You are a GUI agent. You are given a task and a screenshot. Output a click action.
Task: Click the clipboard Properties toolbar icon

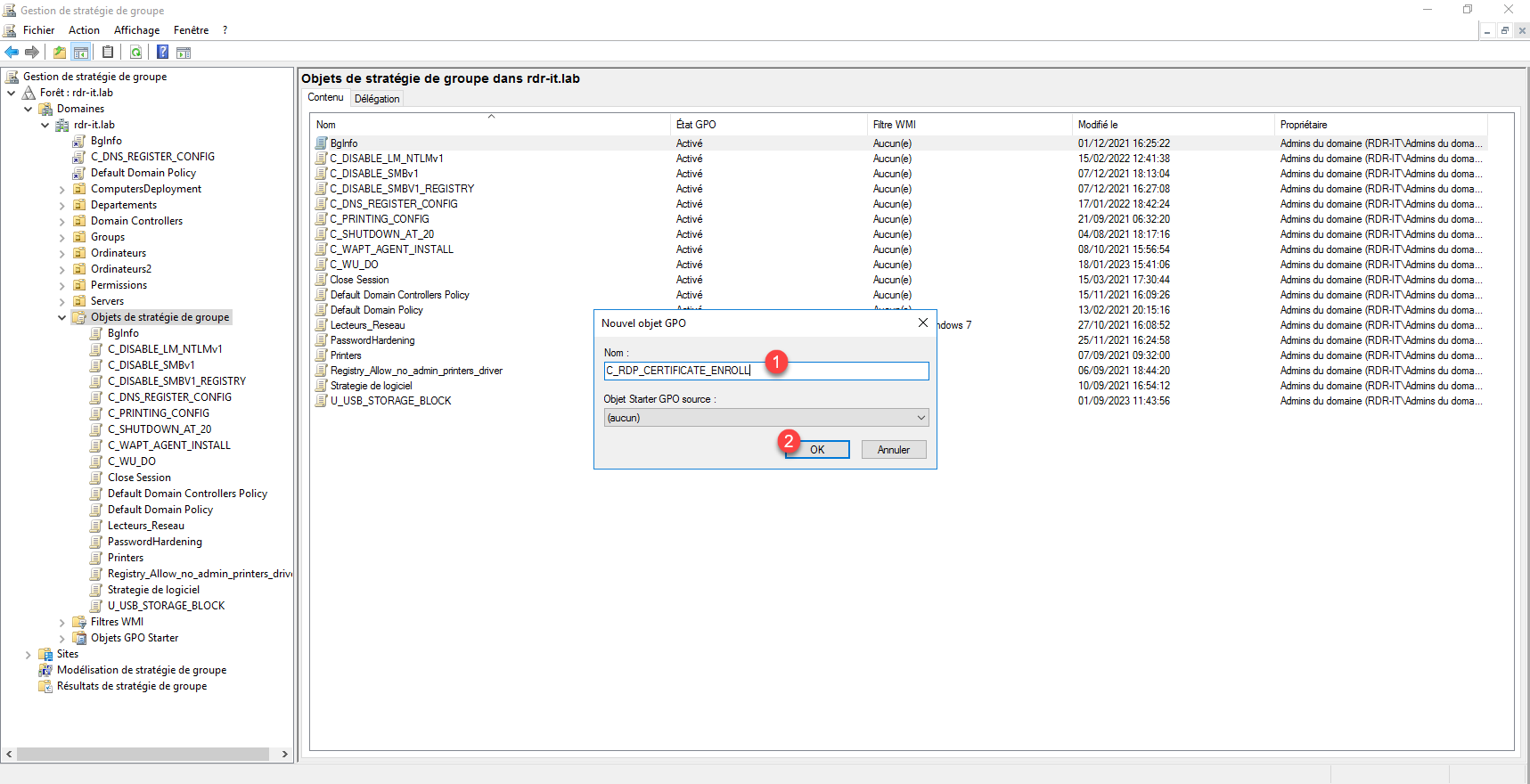click(x=108, y=53)
